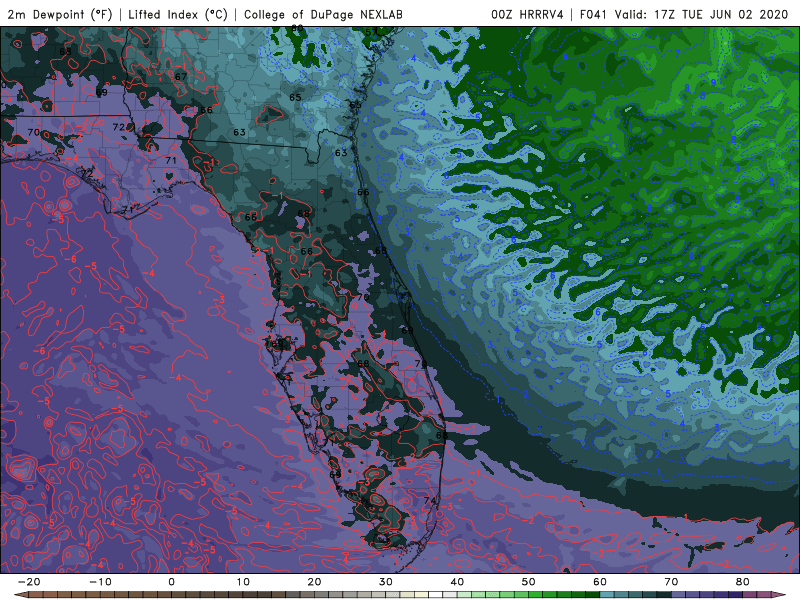Click the '2m Dewpoint (°F)' title text
800x600 pixels.
[60, 14]
